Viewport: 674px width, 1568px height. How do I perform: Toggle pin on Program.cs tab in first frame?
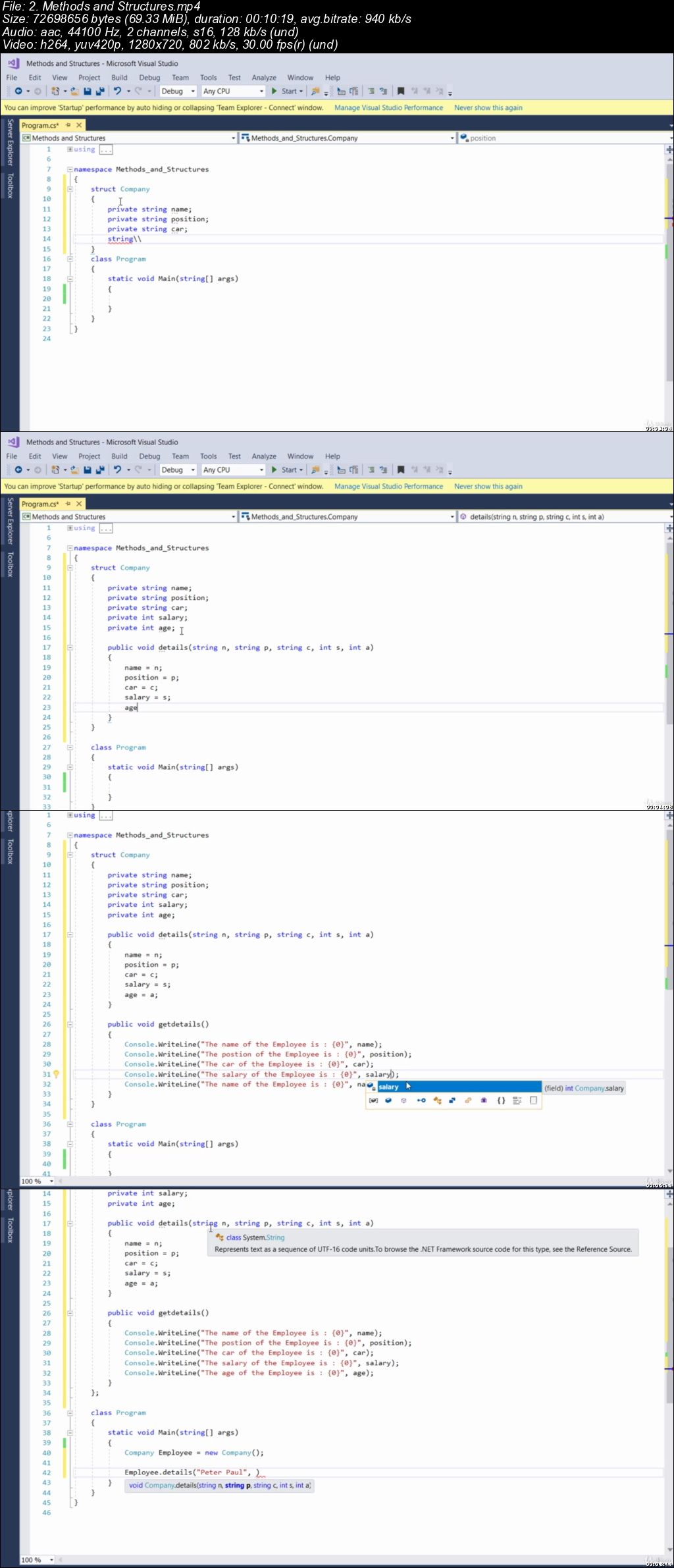click(68, 125)
